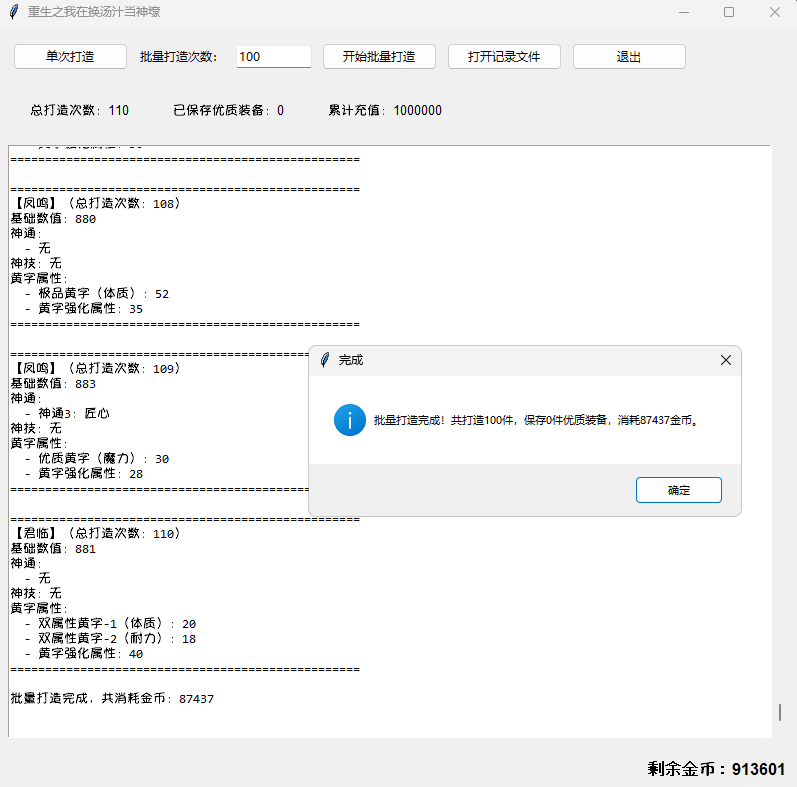This screenshot has height=787, width=797.
Task: Click the feather icon beside 完成 title
Action: (x=325, y=360)
